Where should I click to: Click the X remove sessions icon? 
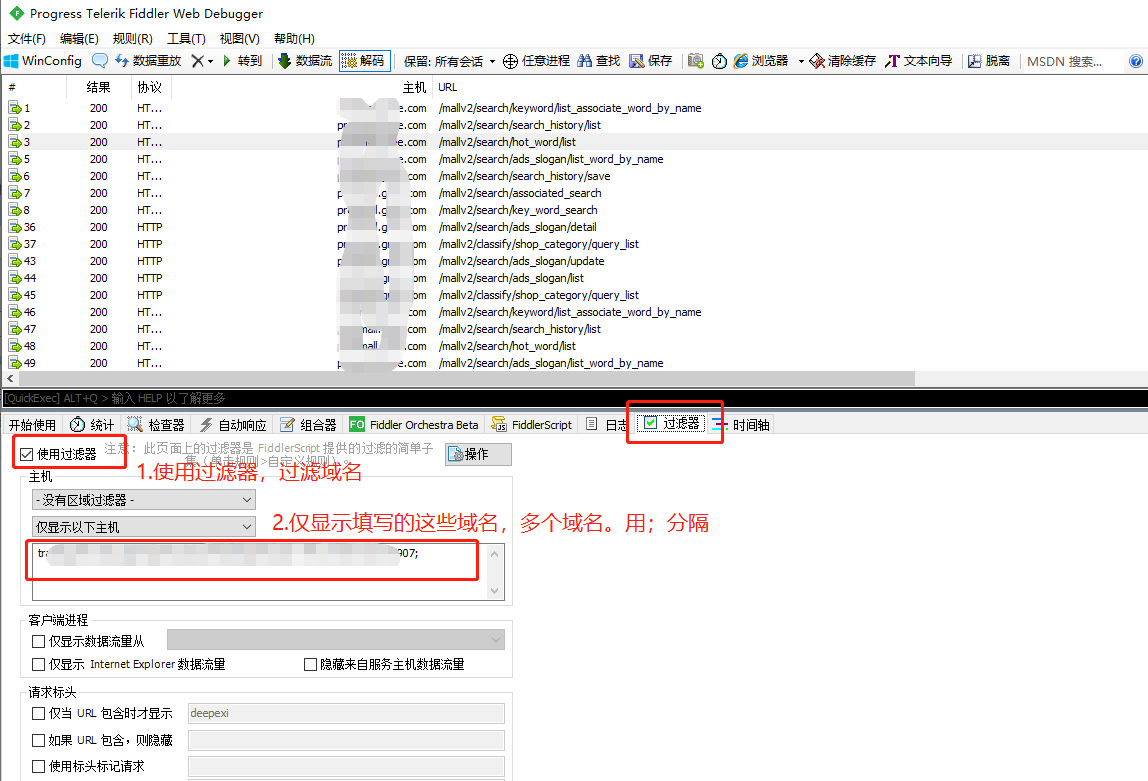[197, 61]
